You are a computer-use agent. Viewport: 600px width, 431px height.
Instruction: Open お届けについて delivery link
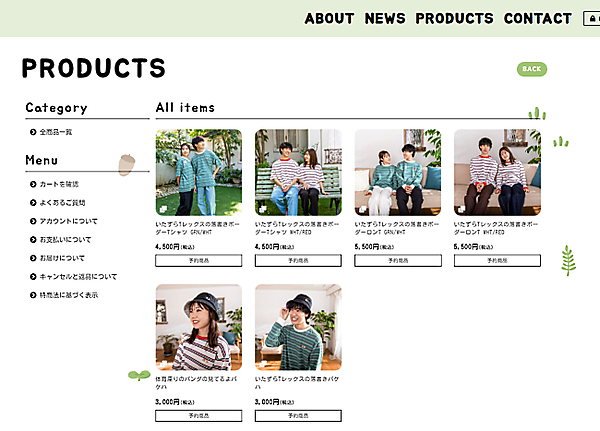click(x=62, y=258)
